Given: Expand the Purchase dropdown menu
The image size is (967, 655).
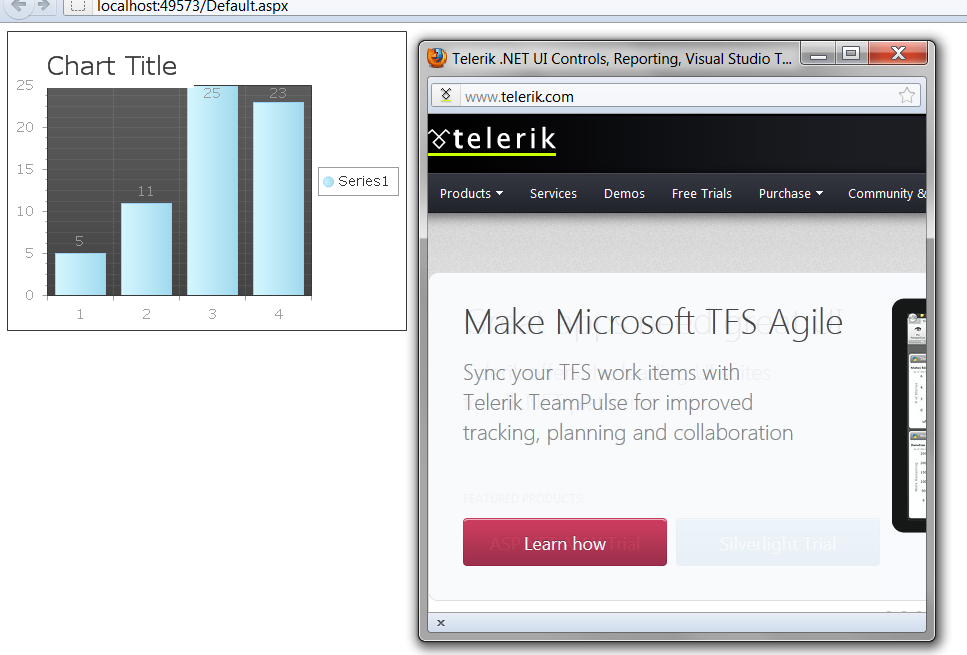Looking at the screenshot, I should pyautogui.click(x=791, y=194).
